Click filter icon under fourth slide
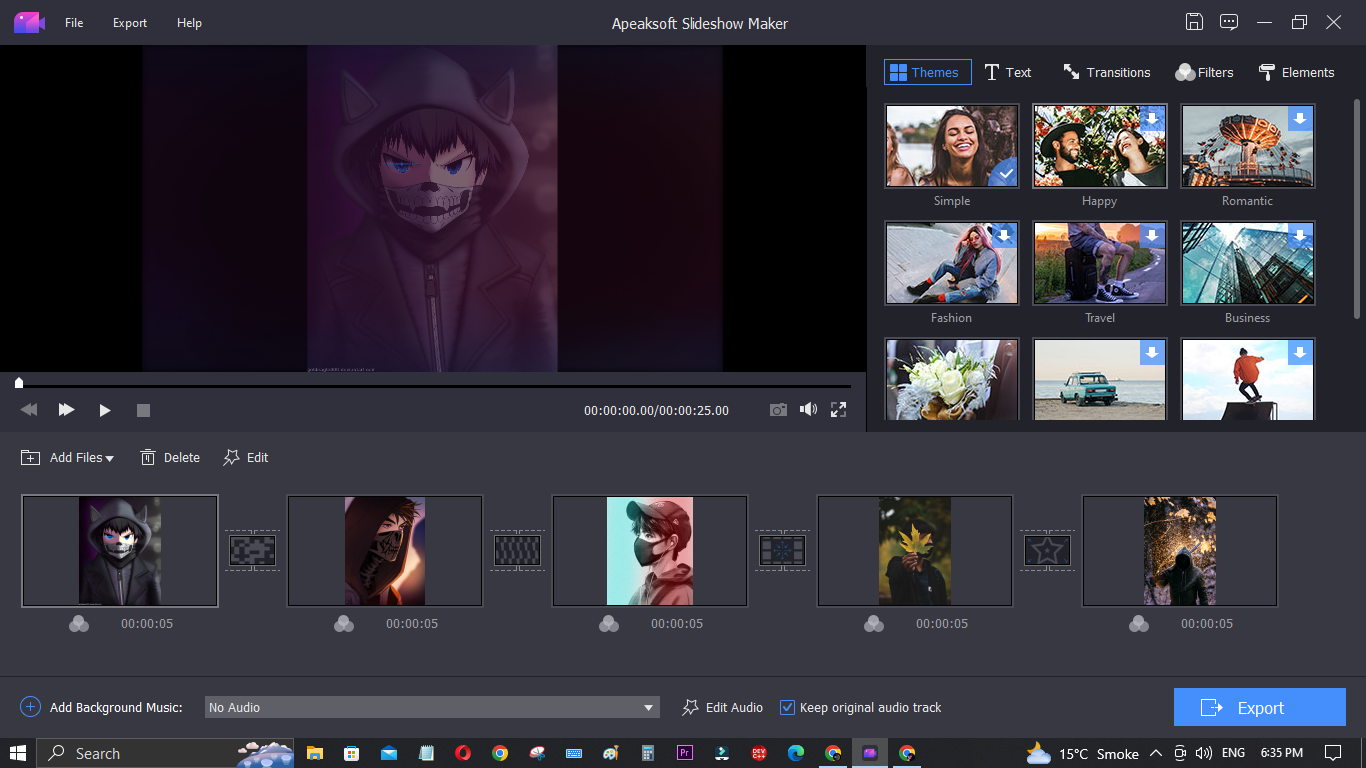This screenshot has height=768, width=1366. [874, 624]
